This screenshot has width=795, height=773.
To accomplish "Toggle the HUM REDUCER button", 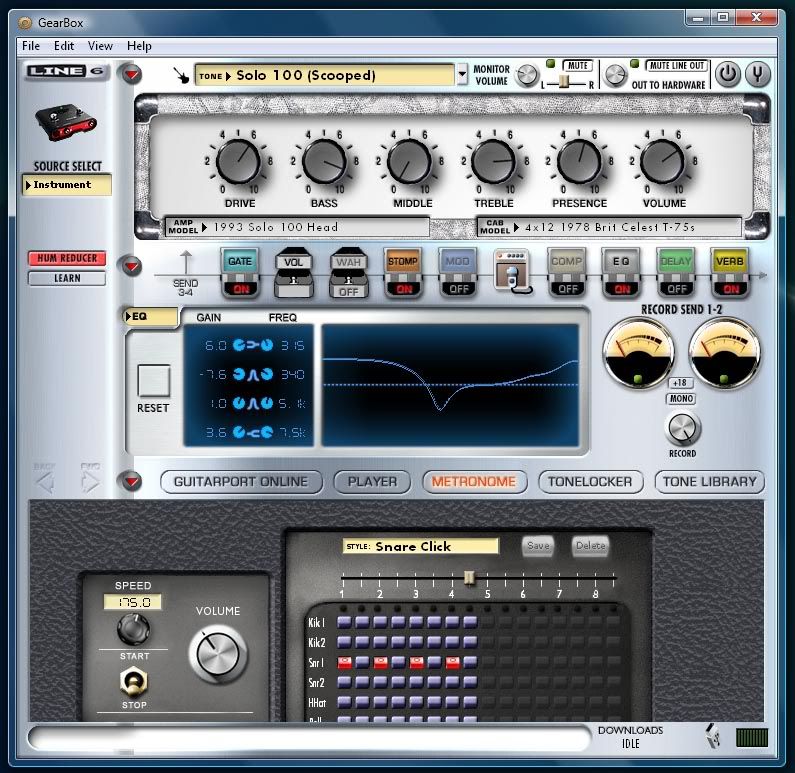I will click(67, 258).
